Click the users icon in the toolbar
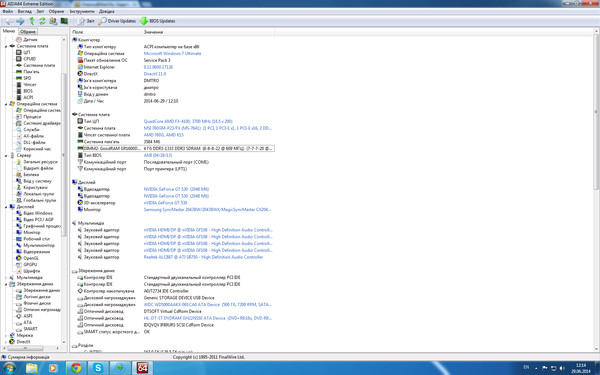The image size is (600, 375). [53, 21]
